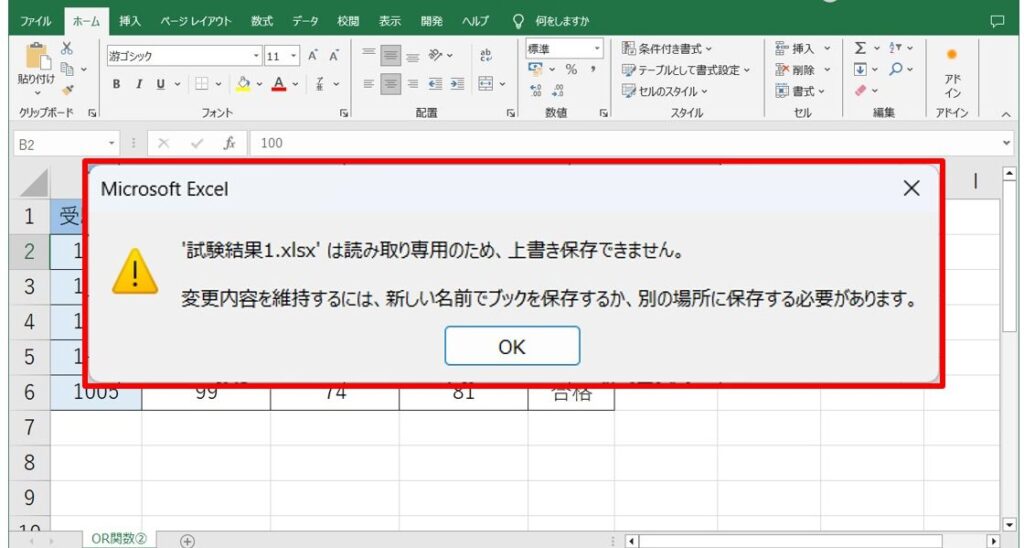Close the Microsoft Excel dialog with X
Image resolution: width=1024 pixels, height=548 pixels.
(x=911, y=188)
